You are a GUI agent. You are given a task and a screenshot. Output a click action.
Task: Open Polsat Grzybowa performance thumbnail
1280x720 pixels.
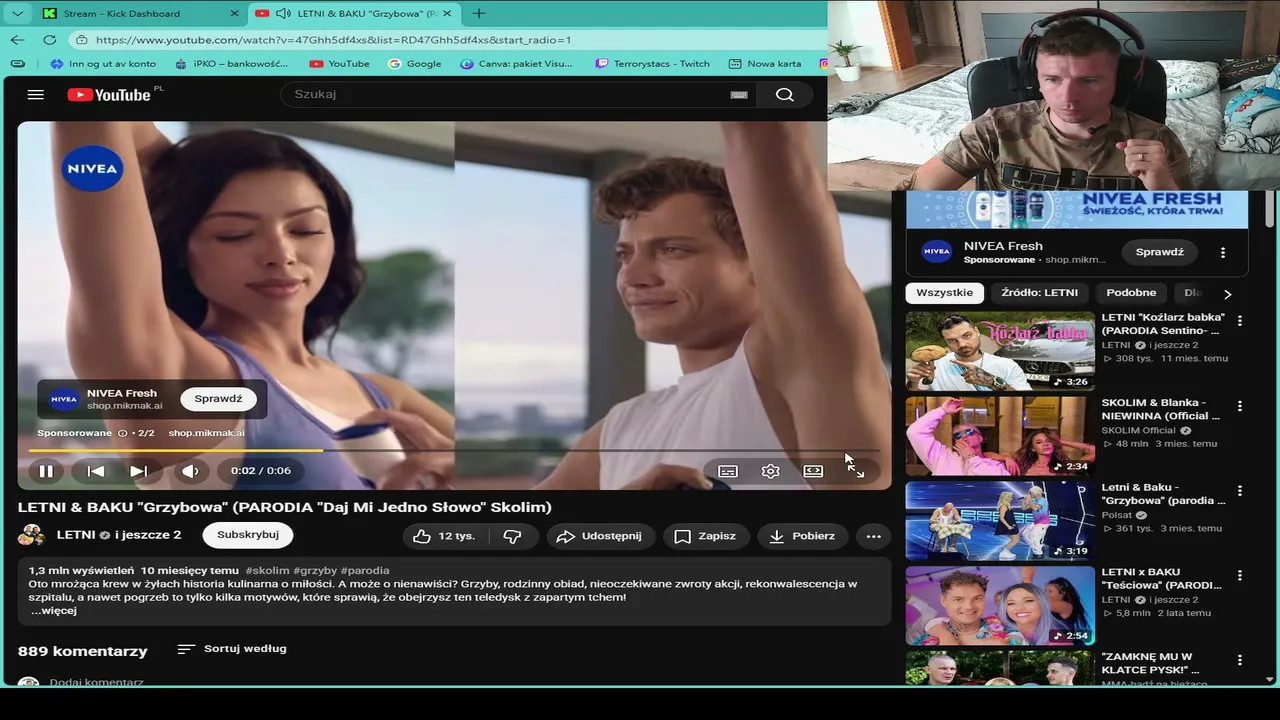[1000, 520]
